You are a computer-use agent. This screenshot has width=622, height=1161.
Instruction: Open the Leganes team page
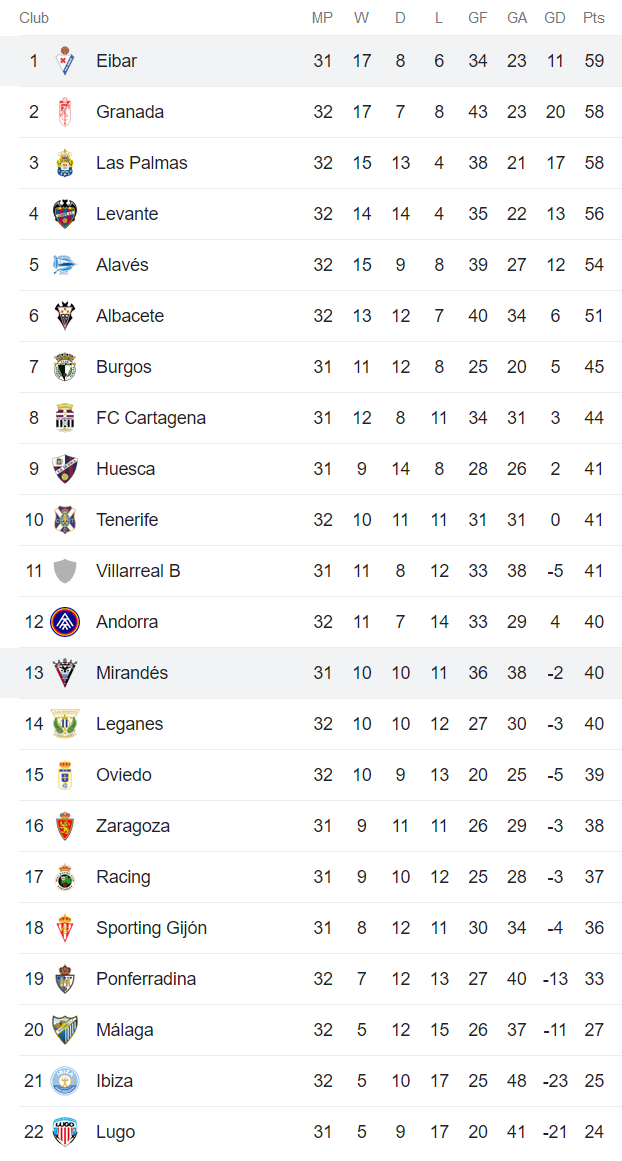point(130,724)
